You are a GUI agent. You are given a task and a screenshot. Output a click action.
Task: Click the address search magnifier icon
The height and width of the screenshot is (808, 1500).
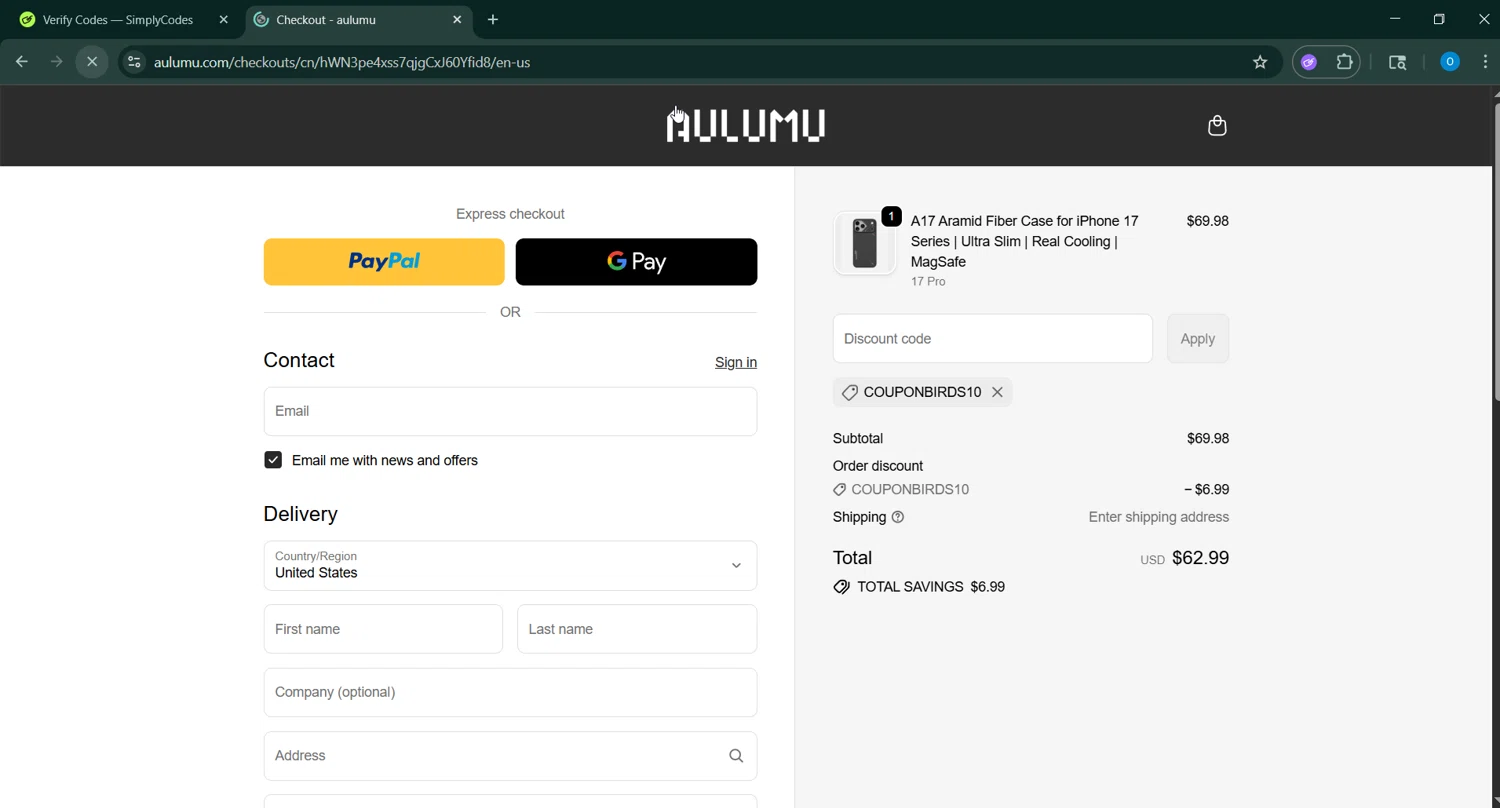pyautogui.click(x=736, y=756)
